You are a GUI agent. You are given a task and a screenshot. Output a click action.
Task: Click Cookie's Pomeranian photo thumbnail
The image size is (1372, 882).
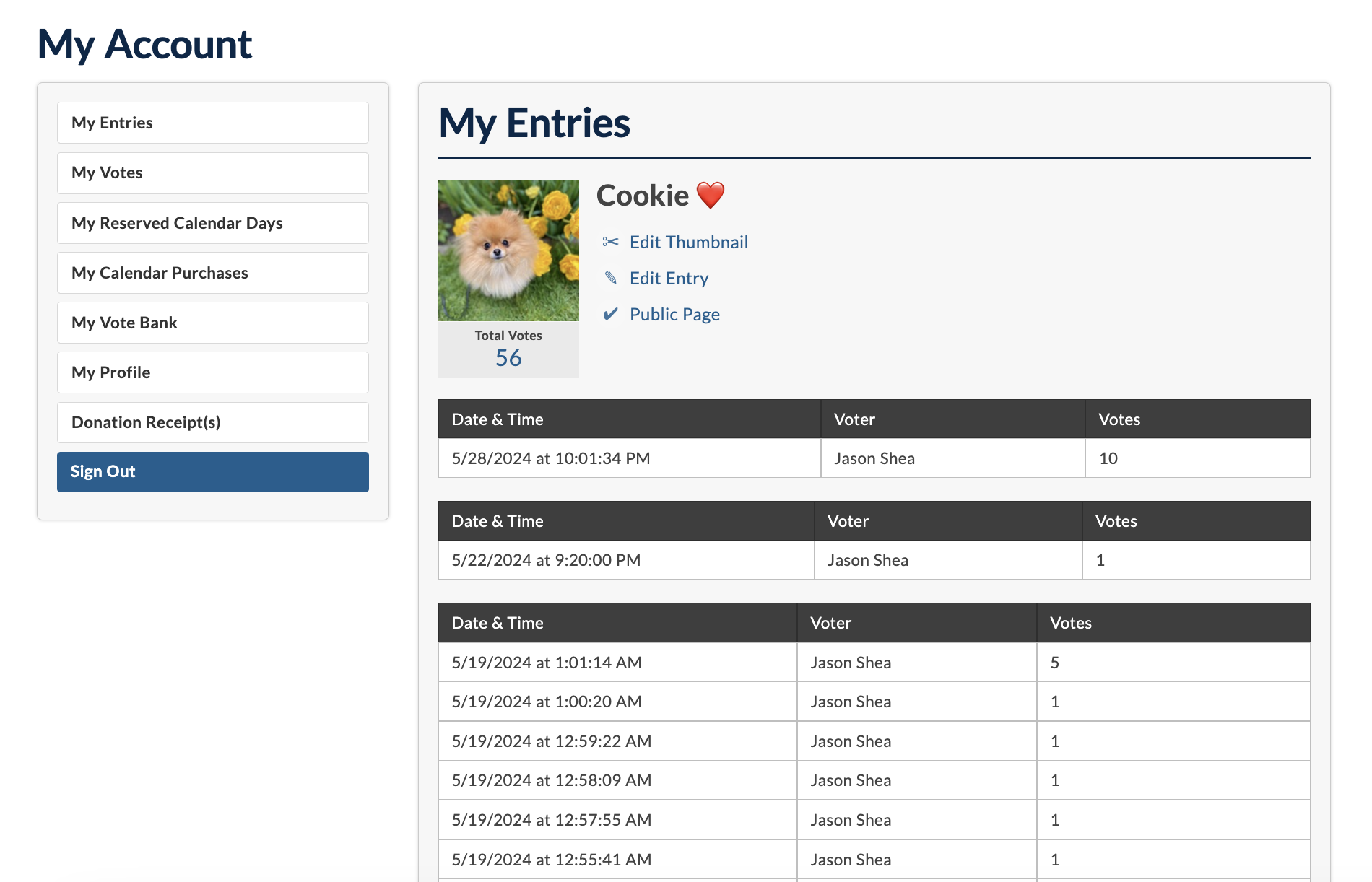[508, 250]
